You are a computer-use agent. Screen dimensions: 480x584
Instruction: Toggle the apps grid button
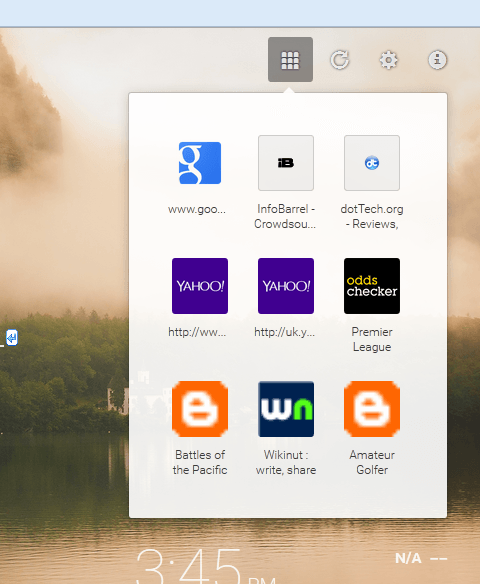tap(290, 60)
